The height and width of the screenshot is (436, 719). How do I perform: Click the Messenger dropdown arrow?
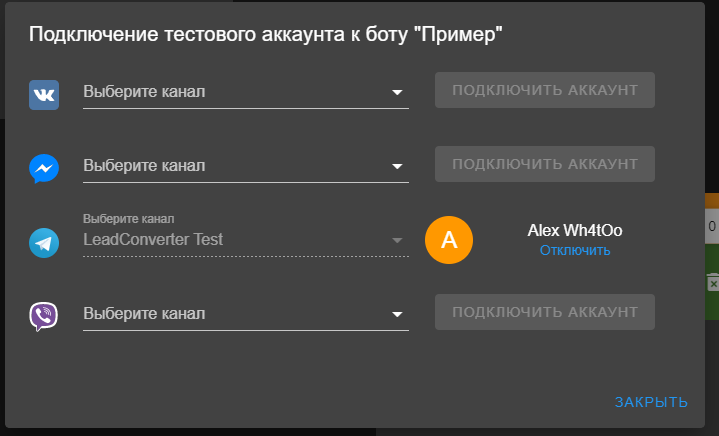(397, 166)
